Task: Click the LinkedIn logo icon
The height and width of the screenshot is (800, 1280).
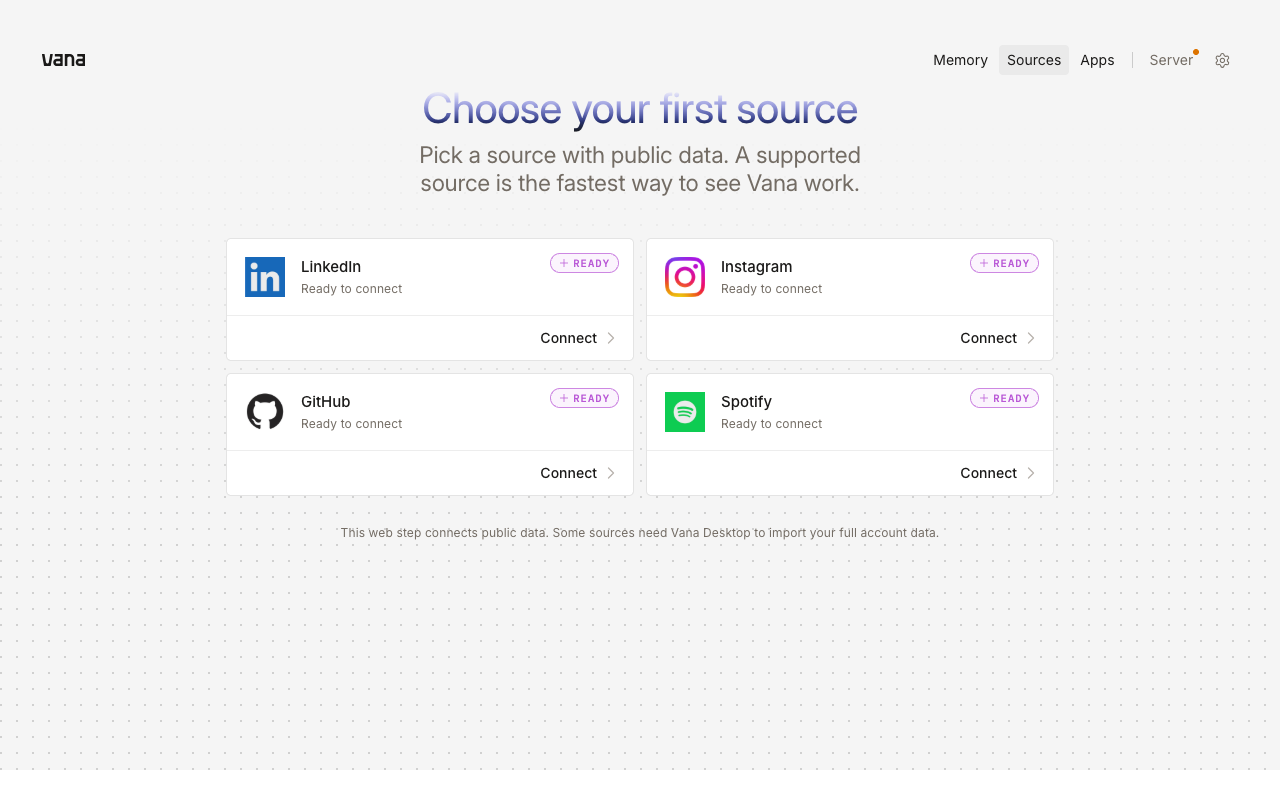Action: [265, 277]
